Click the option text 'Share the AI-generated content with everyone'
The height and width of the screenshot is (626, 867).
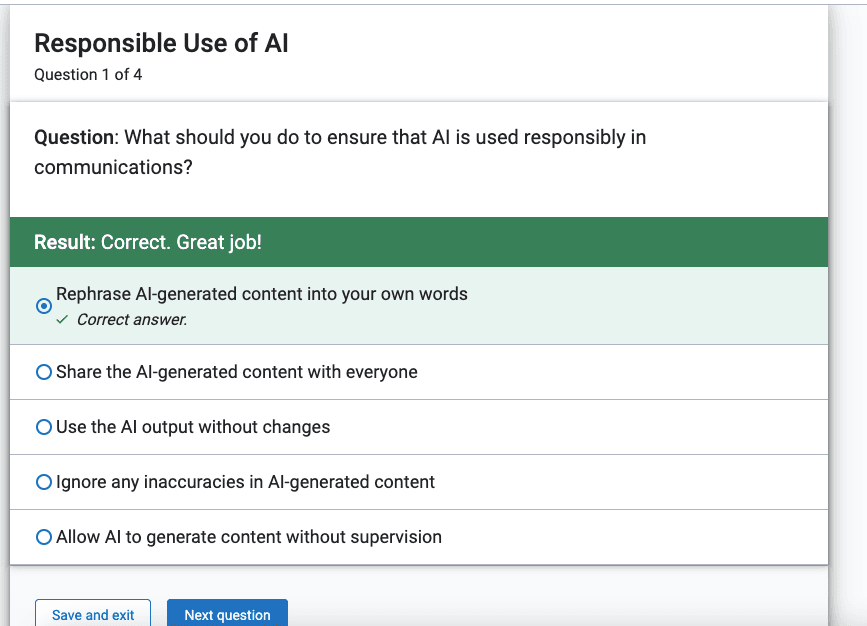[237, 372]
